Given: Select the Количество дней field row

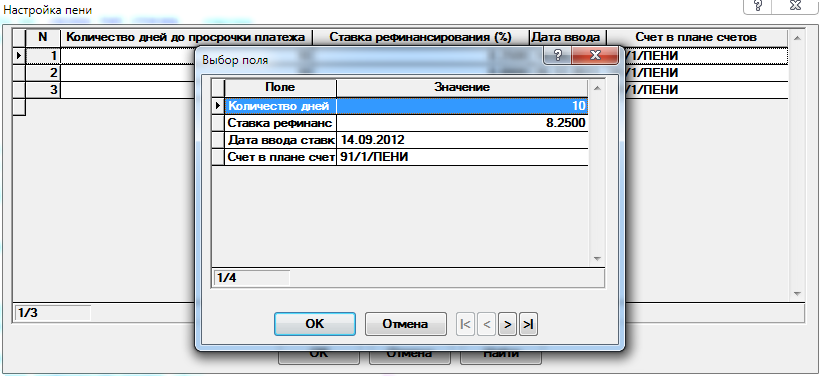Looking at the screenshot, I should click(x=401, y=106).
